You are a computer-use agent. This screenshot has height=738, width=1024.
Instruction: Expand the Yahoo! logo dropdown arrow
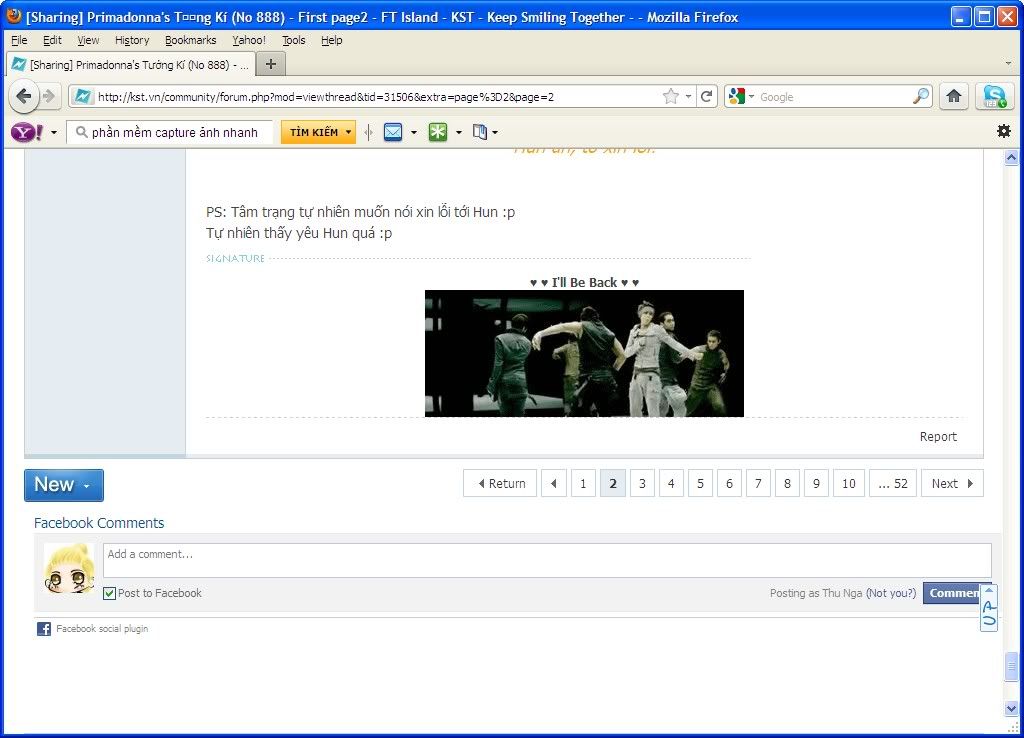[54, 133]
